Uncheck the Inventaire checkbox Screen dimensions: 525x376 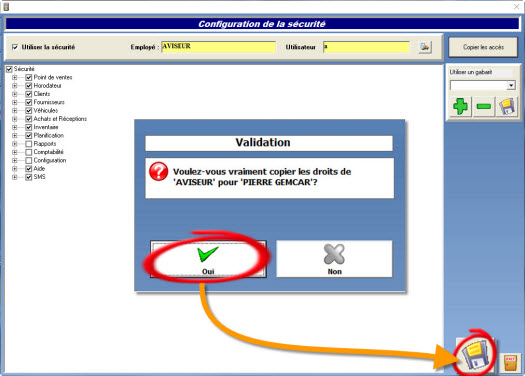[29, 127]
